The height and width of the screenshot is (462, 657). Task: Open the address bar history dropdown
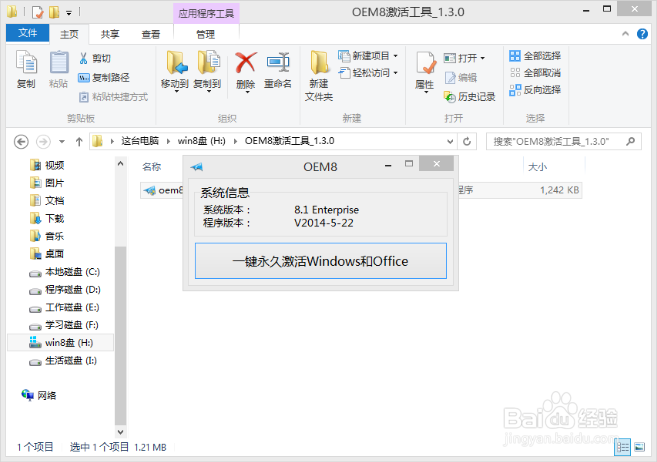click(450, 142)
